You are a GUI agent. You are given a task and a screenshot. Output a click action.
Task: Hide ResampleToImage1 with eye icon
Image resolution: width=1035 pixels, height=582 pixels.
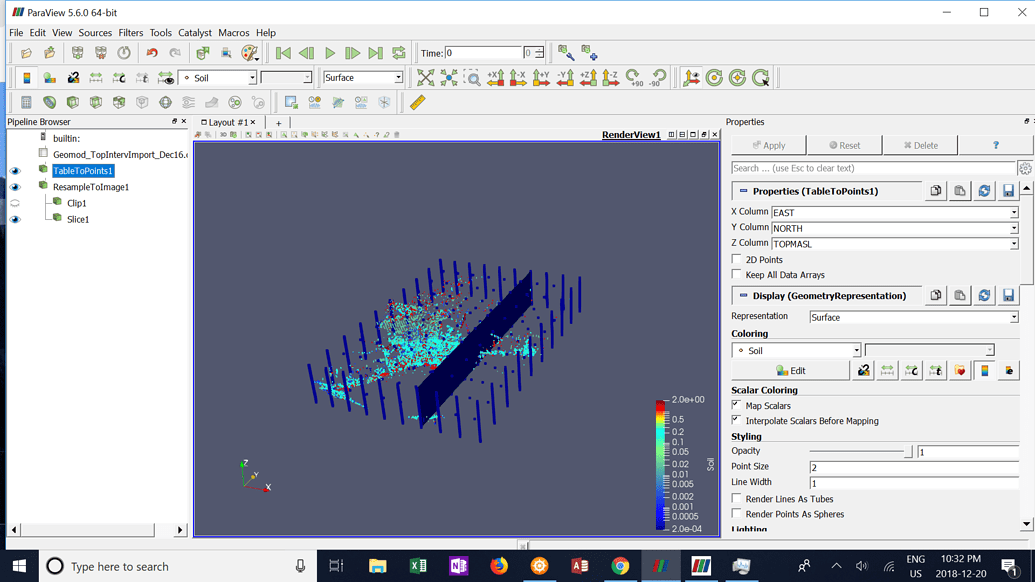tap(15, 187)
